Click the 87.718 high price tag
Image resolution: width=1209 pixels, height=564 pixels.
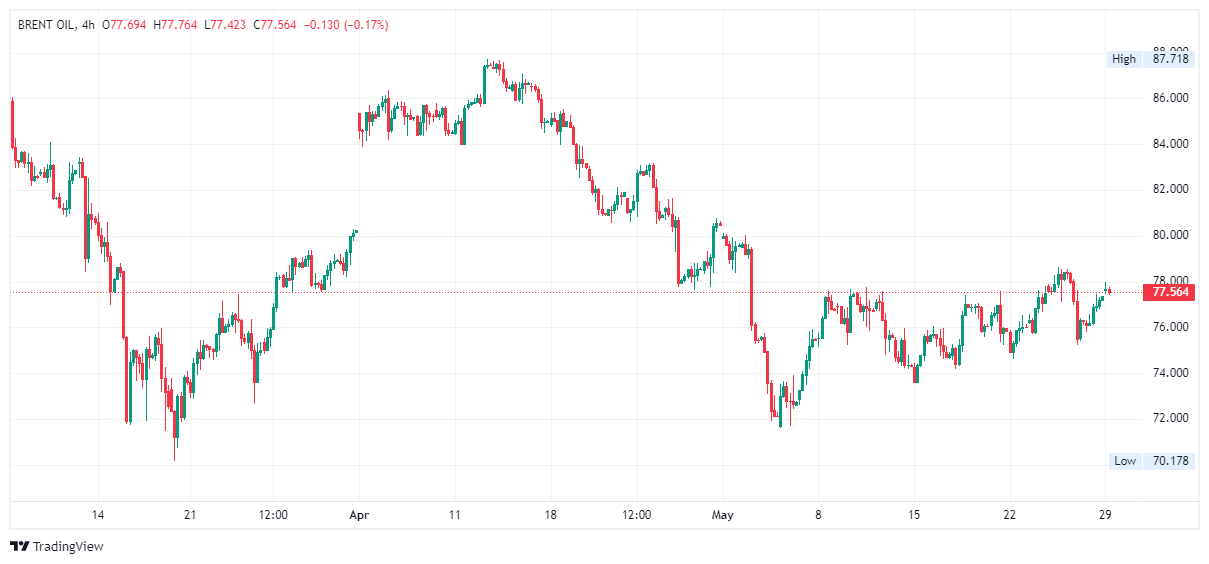tap(1170, 59)
